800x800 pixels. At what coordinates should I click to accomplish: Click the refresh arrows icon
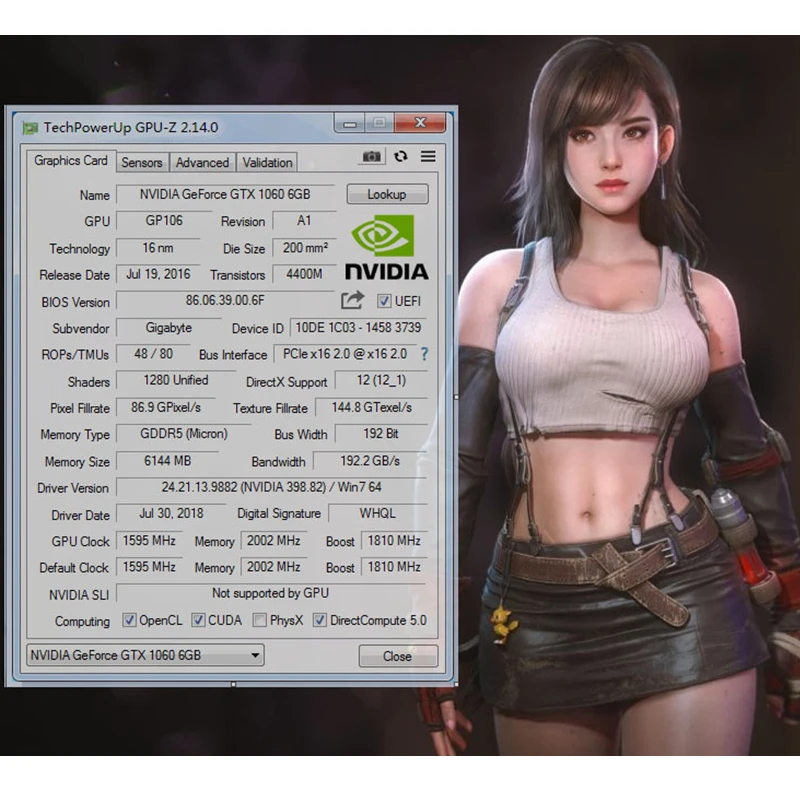pyautogui.click(x=401, y=156)
